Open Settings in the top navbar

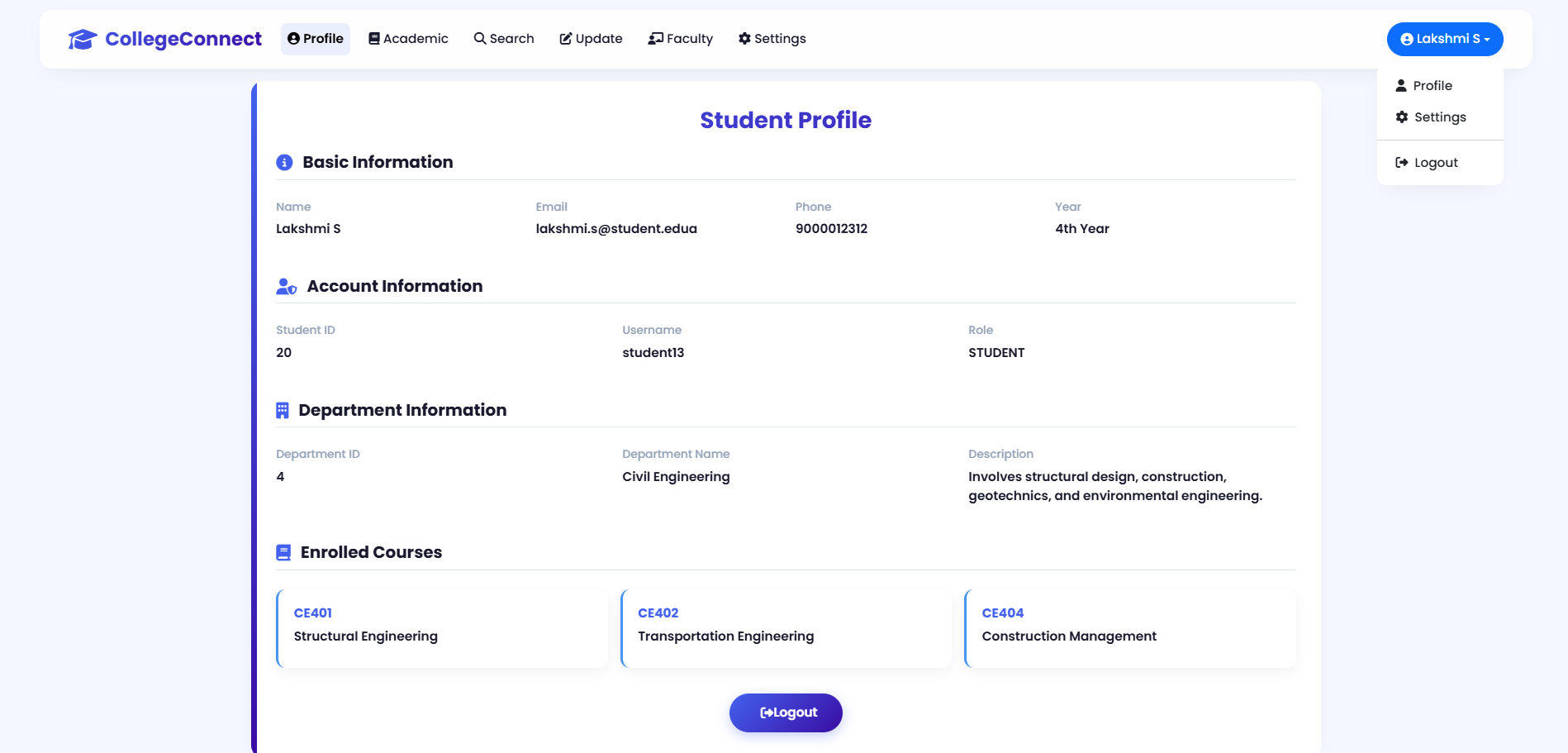coord(772,39)
